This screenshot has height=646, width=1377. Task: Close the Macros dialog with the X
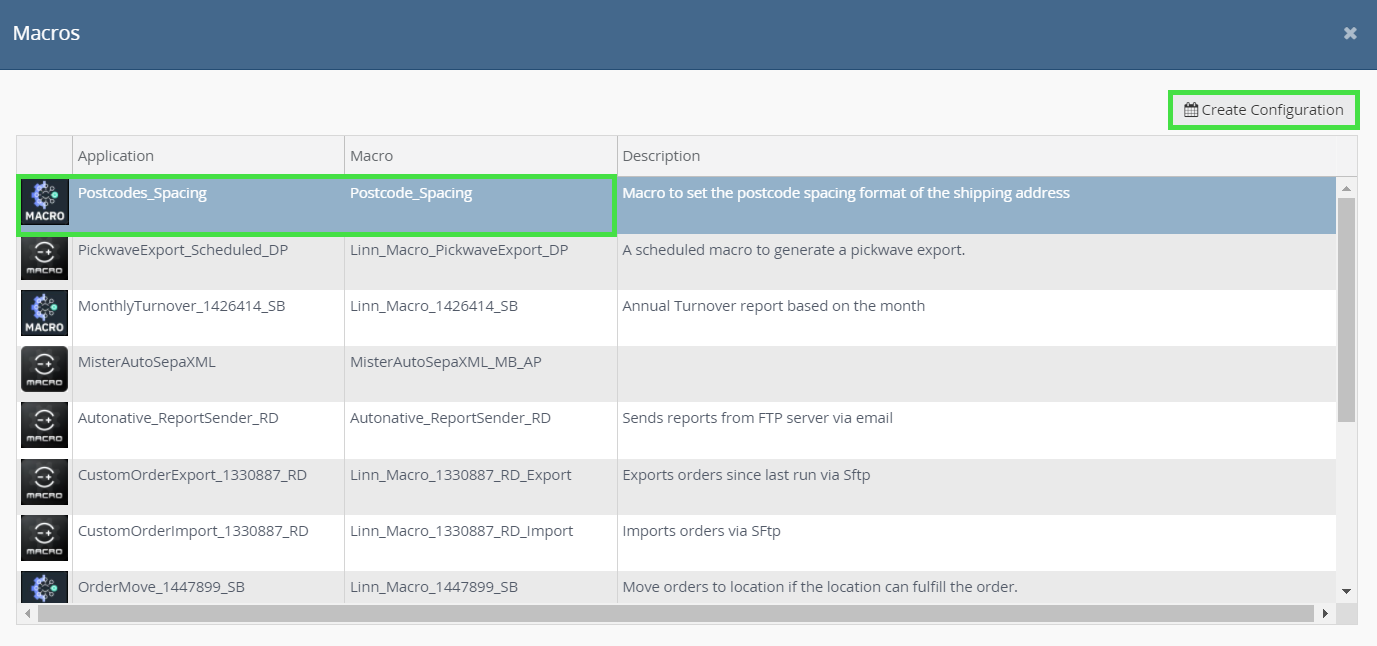[x=1350, y=34]
